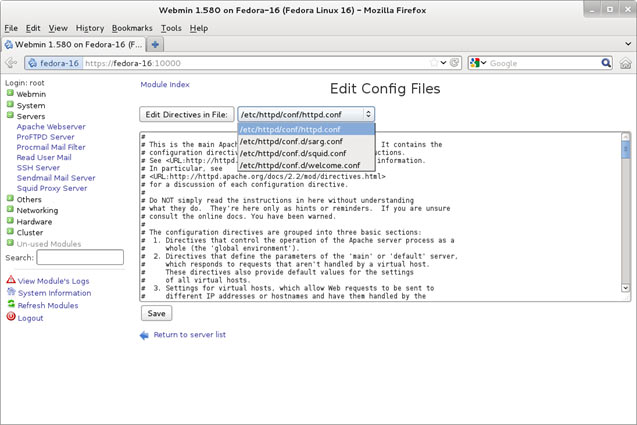Open the URL history dropdown arrow
637x425 pixels.
443,63
